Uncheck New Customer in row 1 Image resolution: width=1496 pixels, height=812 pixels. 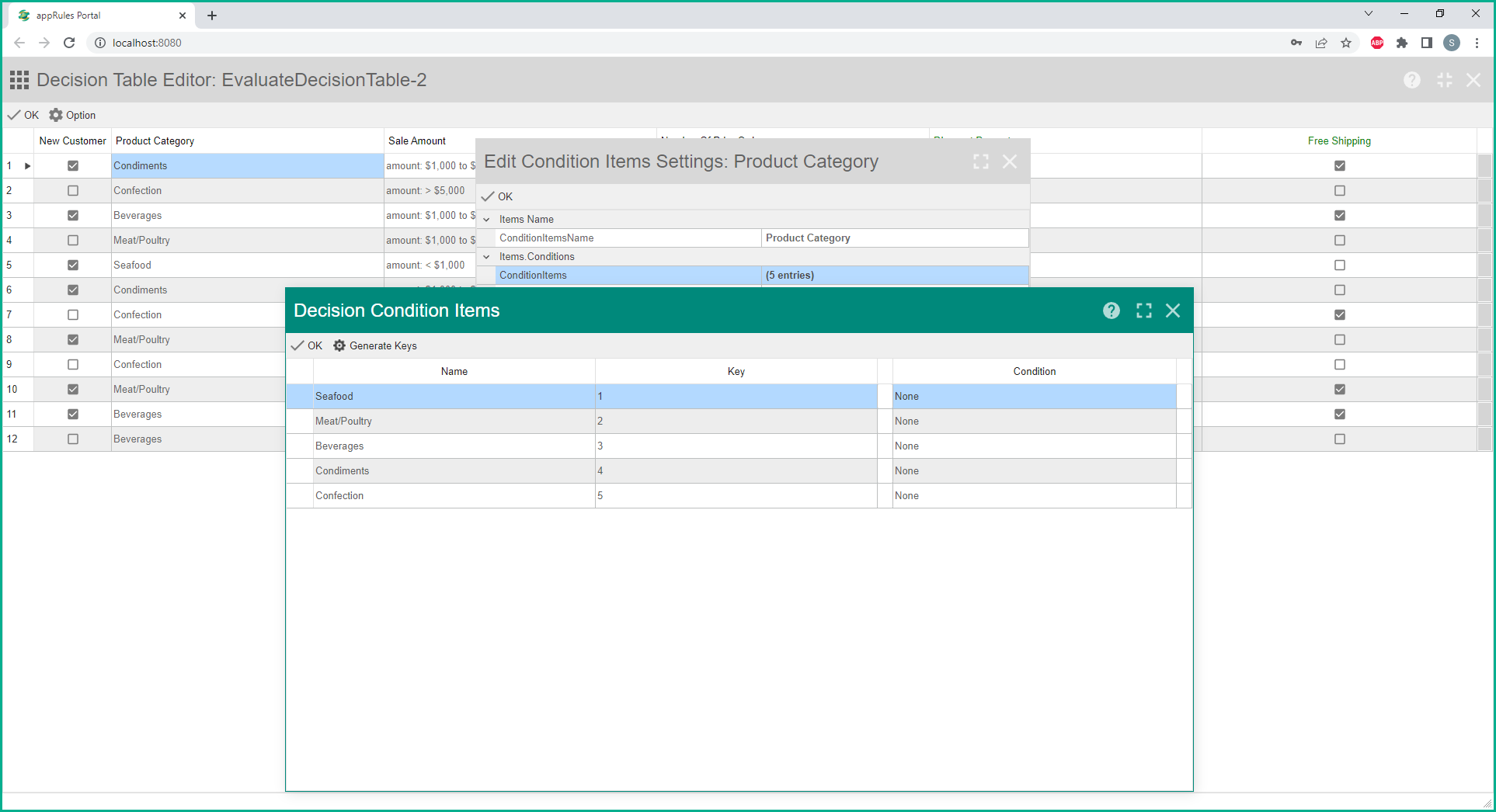tap(73, 165)
